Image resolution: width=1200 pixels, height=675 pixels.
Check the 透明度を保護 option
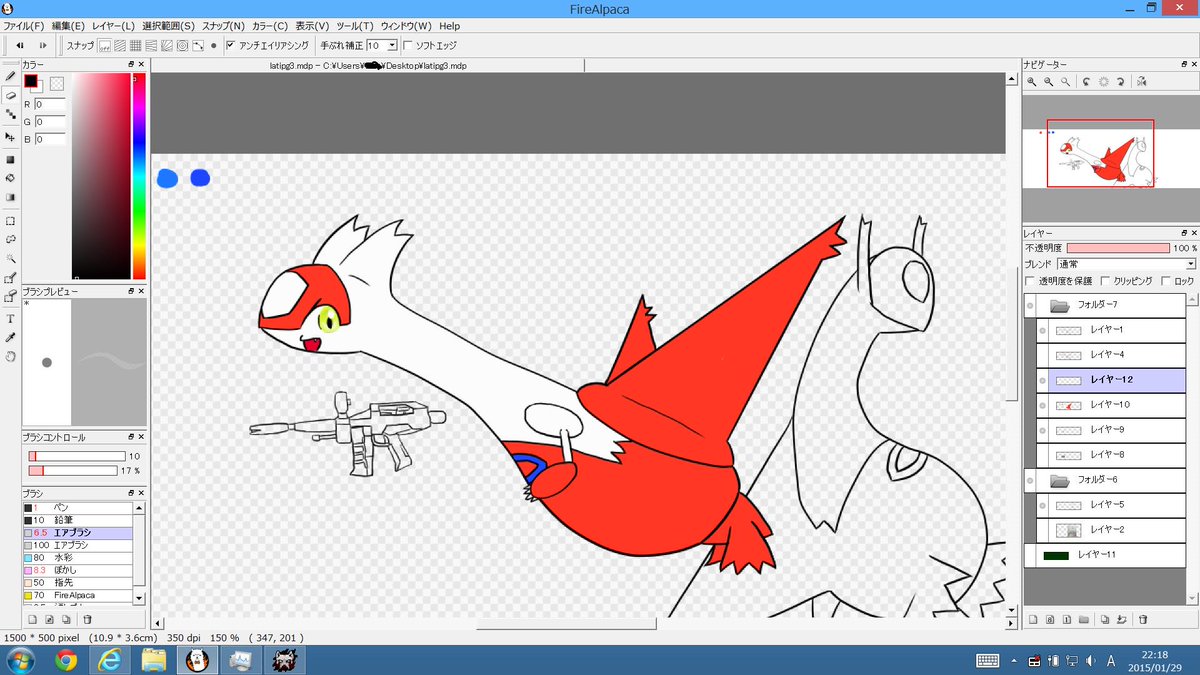pos(1029,281)
